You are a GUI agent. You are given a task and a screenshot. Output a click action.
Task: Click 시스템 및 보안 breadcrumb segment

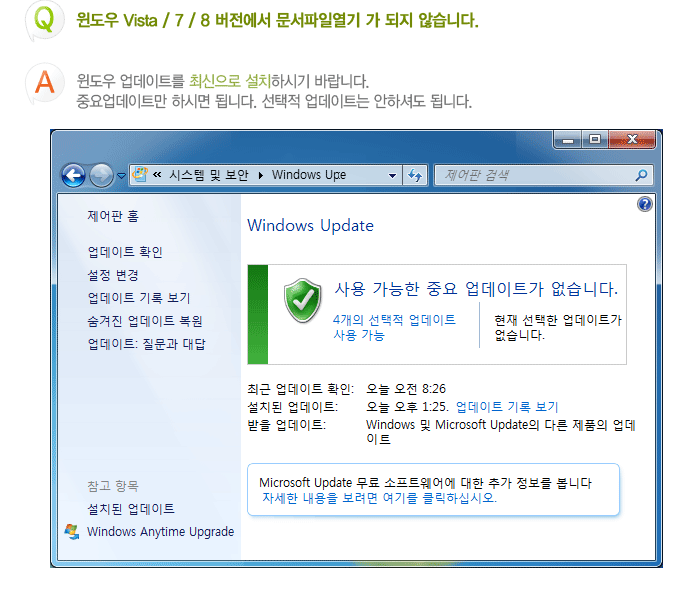(209, 175)
